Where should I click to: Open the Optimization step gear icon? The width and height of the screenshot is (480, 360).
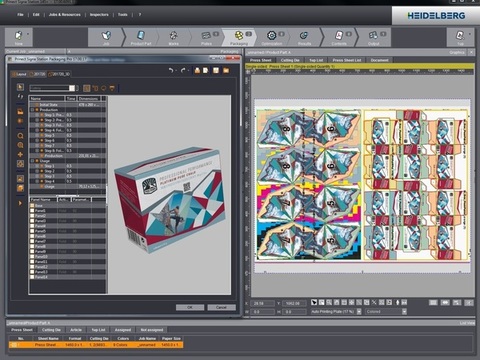[x=272, y=35]
